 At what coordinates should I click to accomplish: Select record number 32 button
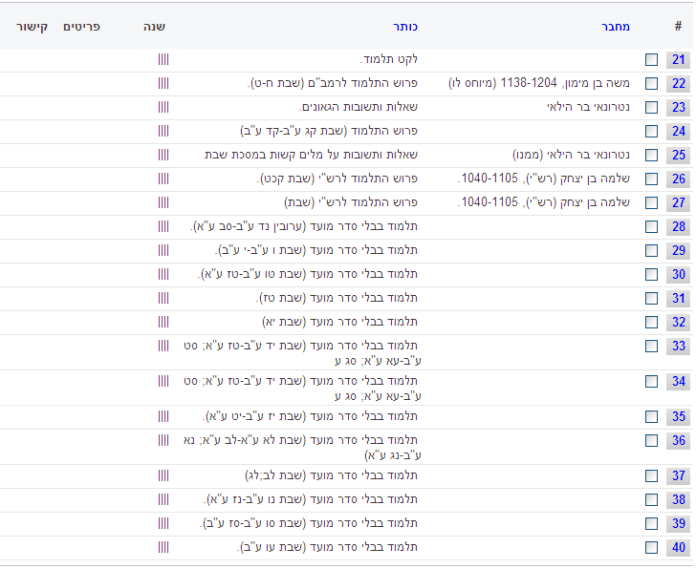(678, 323)
